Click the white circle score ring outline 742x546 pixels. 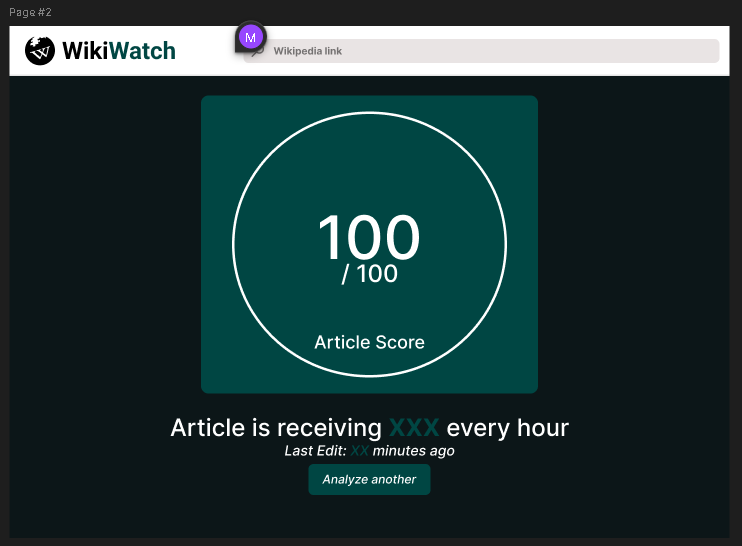click(x=233, y=245)
